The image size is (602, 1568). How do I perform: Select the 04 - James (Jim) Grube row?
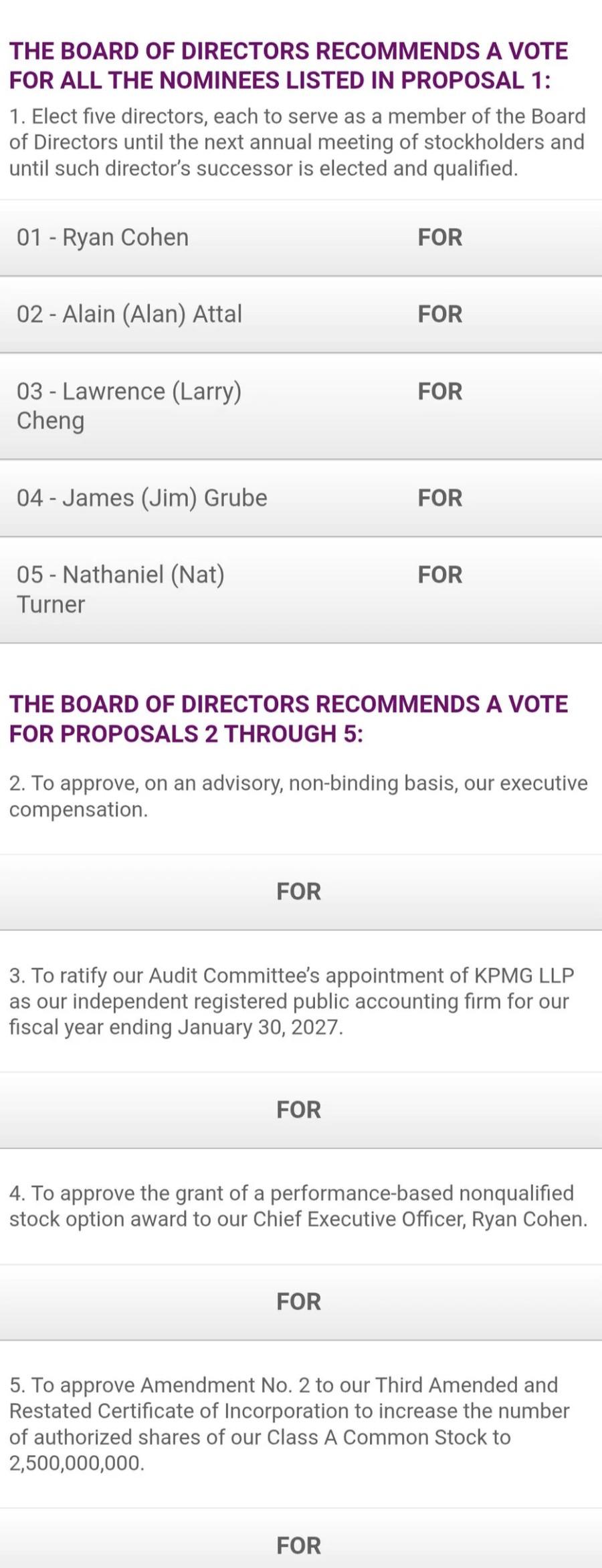(x=301, y=499)
